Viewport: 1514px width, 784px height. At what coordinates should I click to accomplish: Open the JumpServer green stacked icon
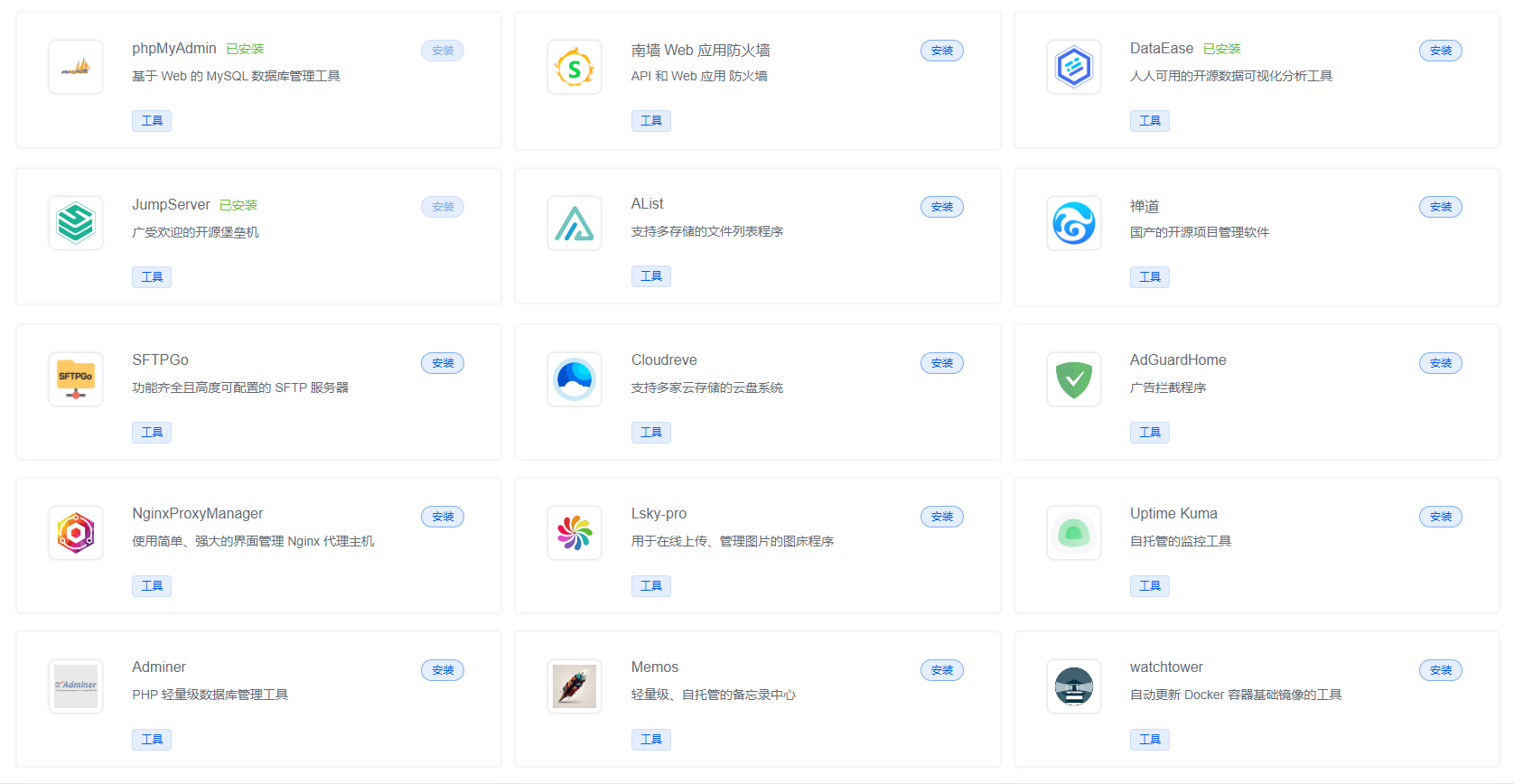coord(76,223)
